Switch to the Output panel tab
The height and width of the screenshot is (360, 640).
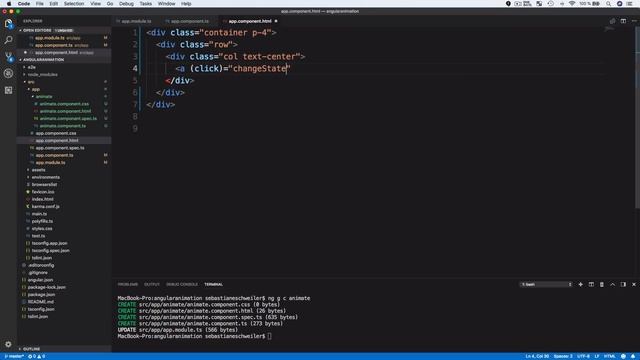click(x=152, y=284)
